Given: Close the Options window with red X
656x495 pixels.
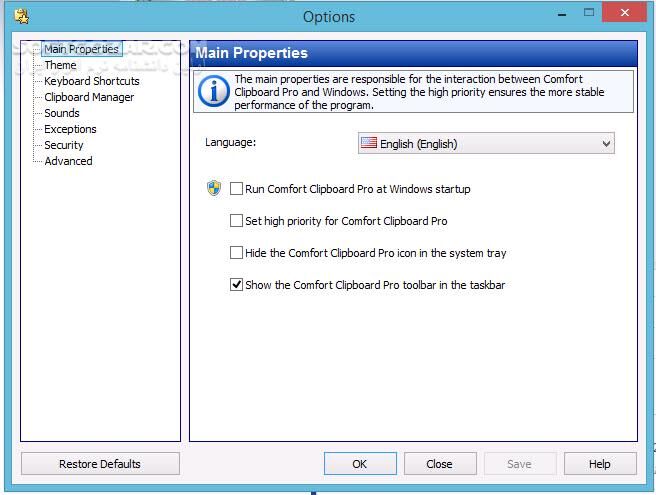Looking at the screenshot, I should point(624,13).
